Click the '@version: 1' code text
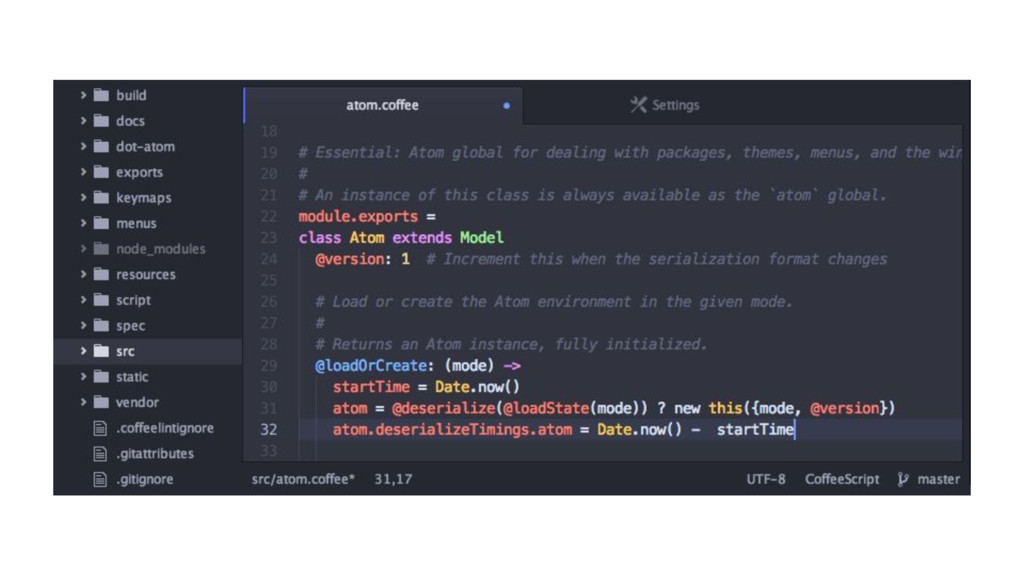 coord(362,259)
